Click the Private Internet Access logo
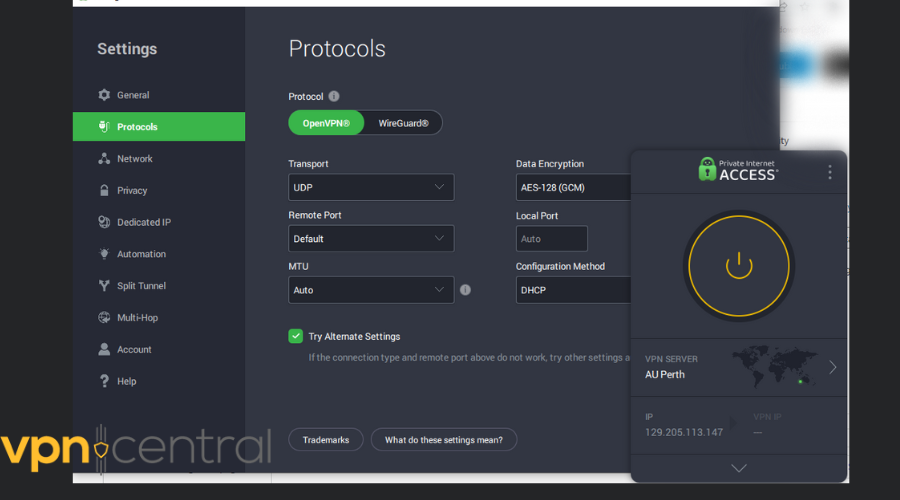900x500 pixels. click(x=738, y=170)
